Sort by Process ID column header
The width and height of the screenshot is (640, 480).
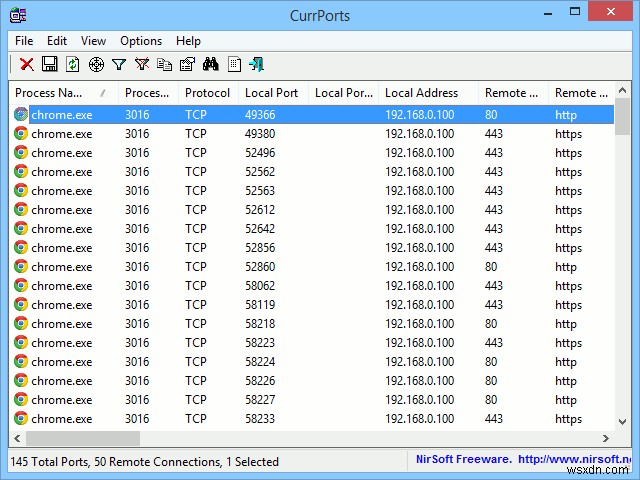[x=148, y=93]
